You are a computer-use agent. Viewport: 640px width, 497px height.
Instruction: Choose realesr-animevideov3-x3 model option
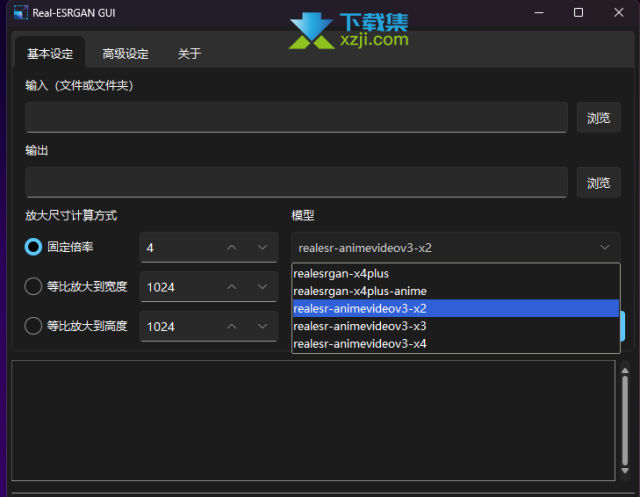pyautogui.click(x=456, y=326)
